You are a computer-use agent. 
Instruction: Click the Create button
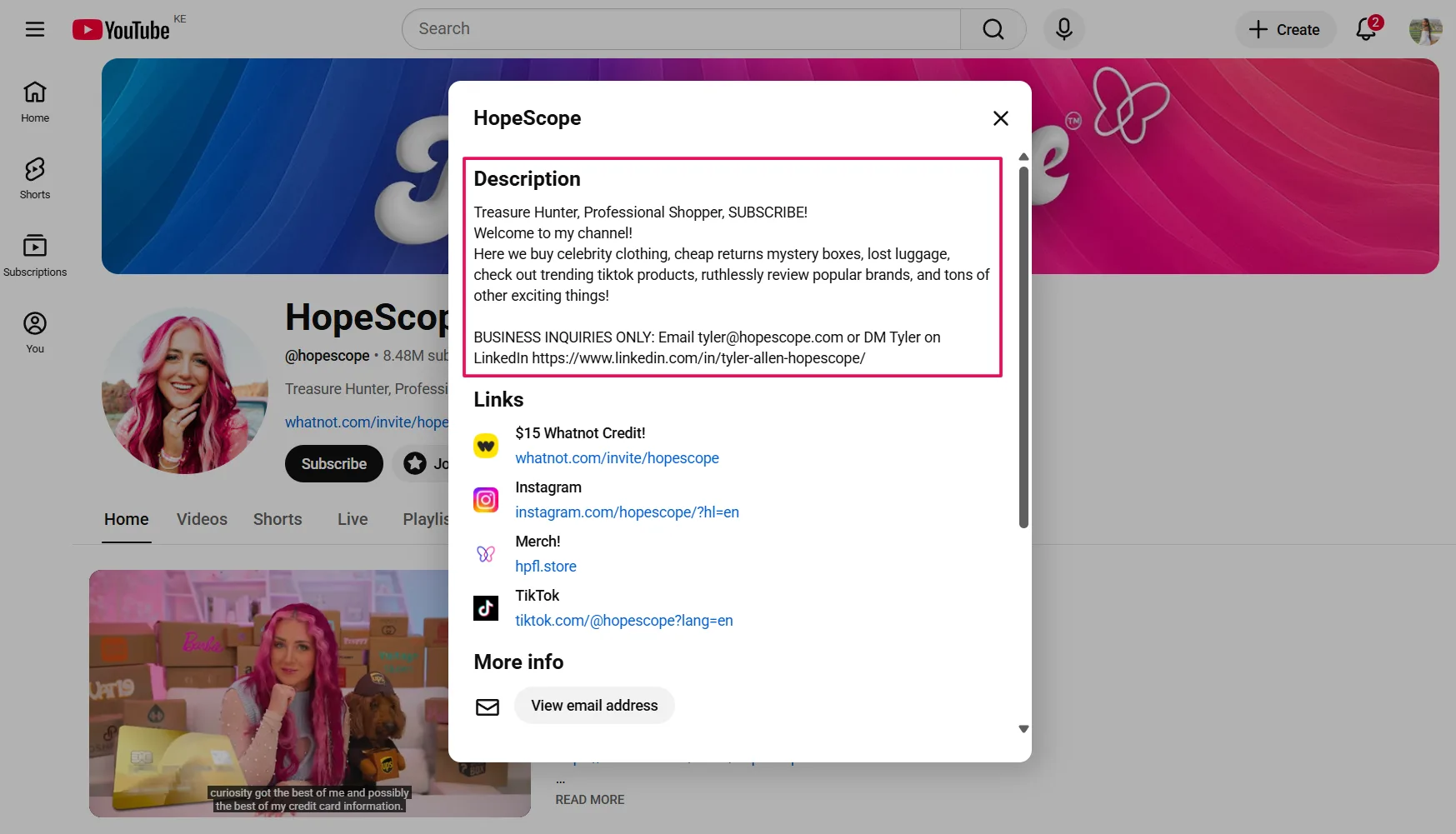coord(1285,29)
